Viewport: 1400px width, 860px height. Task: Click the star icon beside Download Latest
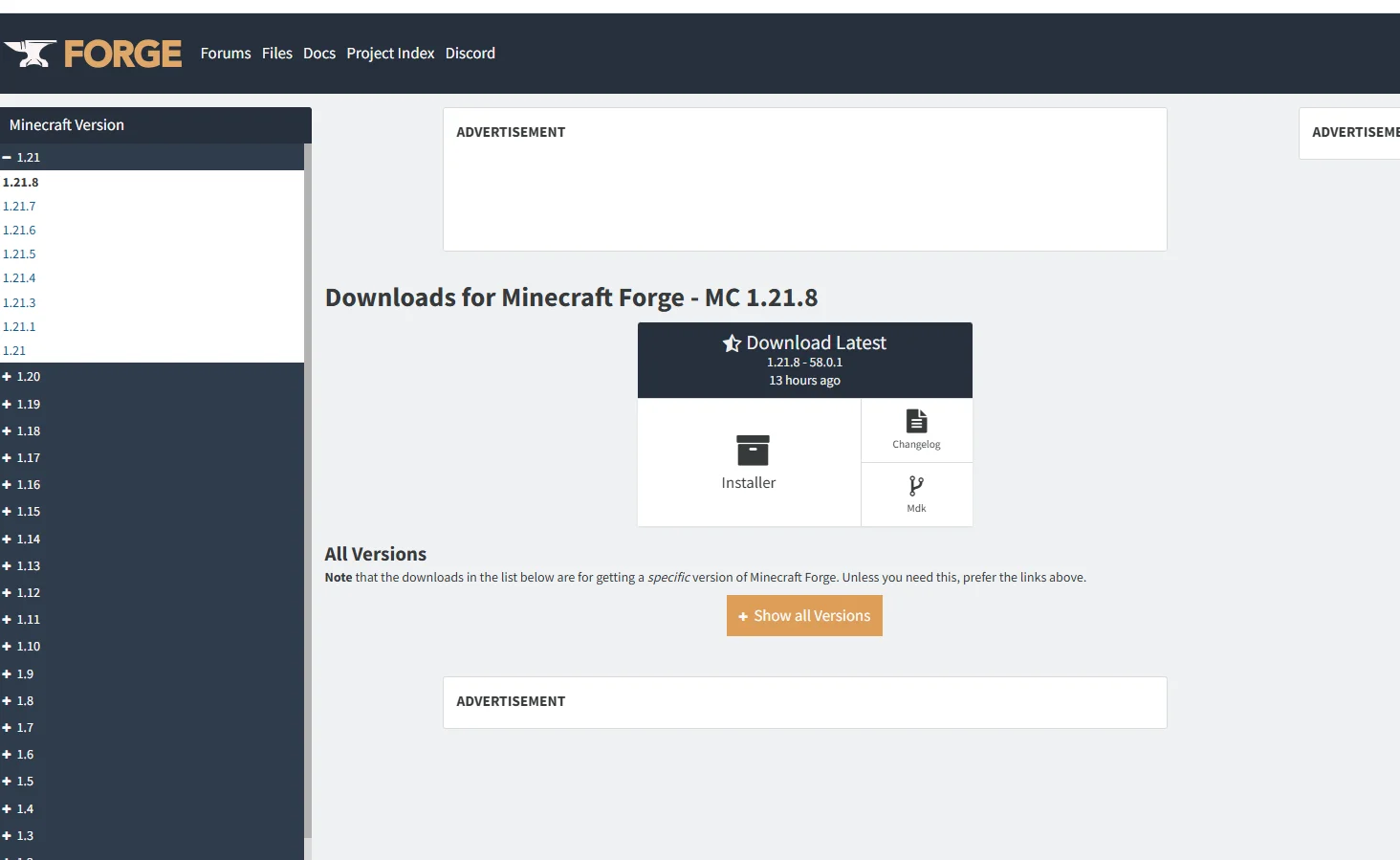click(732, 343)
